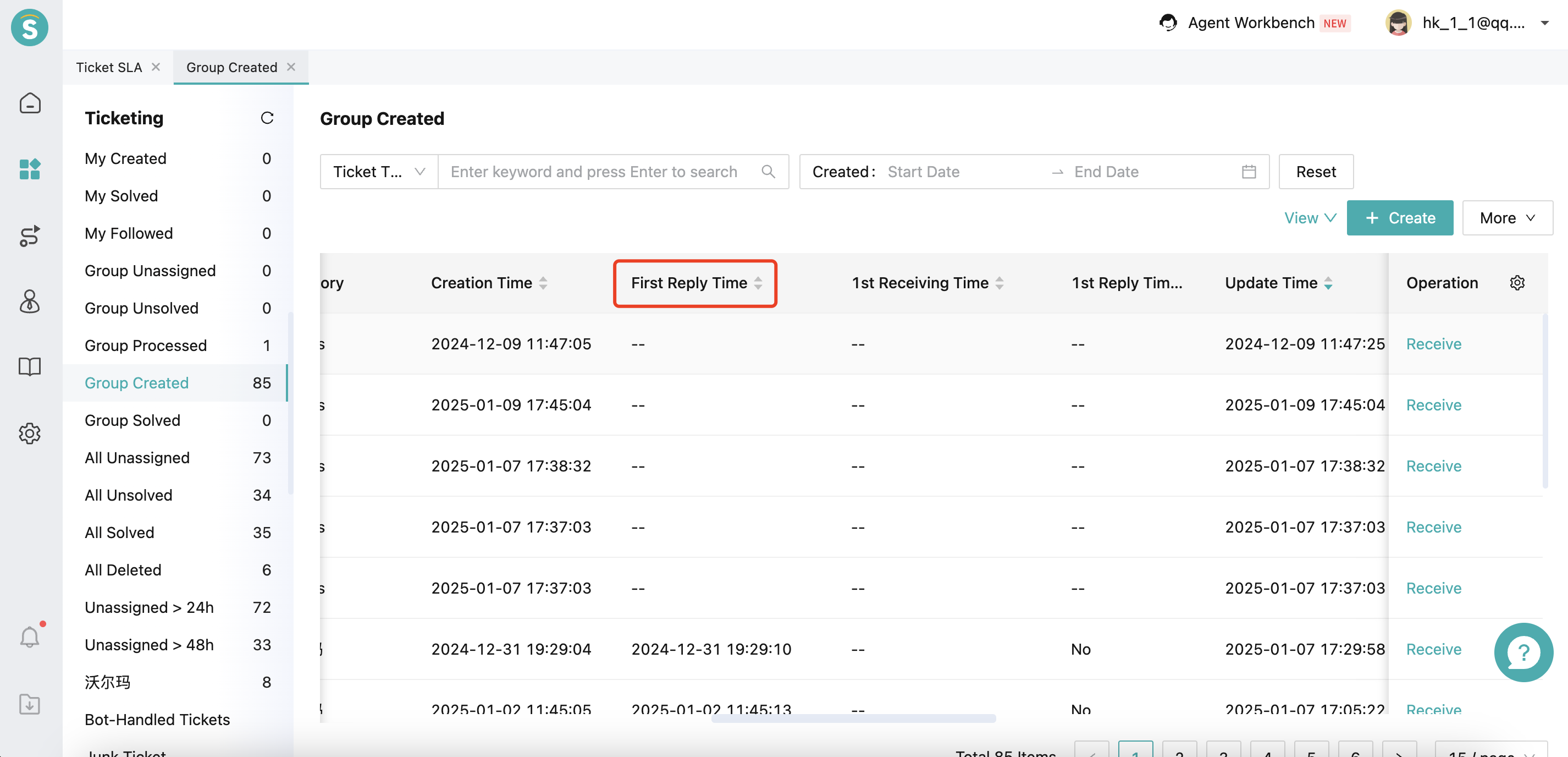Select the Group Created tab
Image resolution: width=1568 pixels, height=757 pixels.
click(x=231, y=67)
